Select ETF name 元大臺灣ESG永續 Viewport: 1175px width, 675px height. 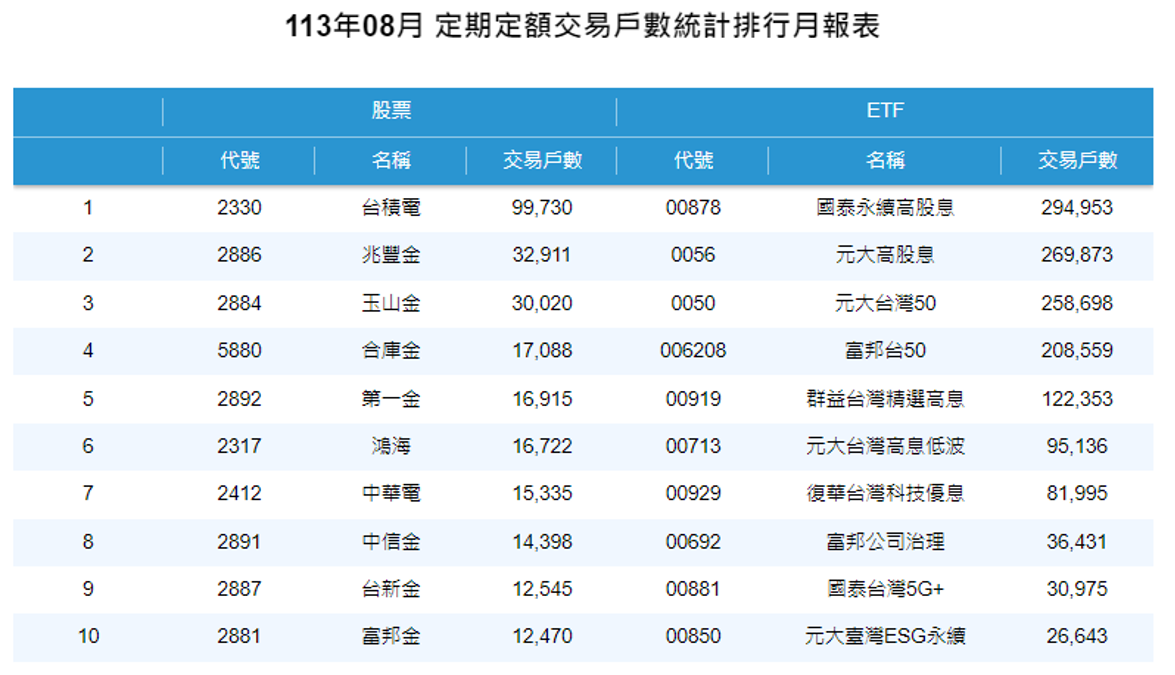[x=885, y=636]
